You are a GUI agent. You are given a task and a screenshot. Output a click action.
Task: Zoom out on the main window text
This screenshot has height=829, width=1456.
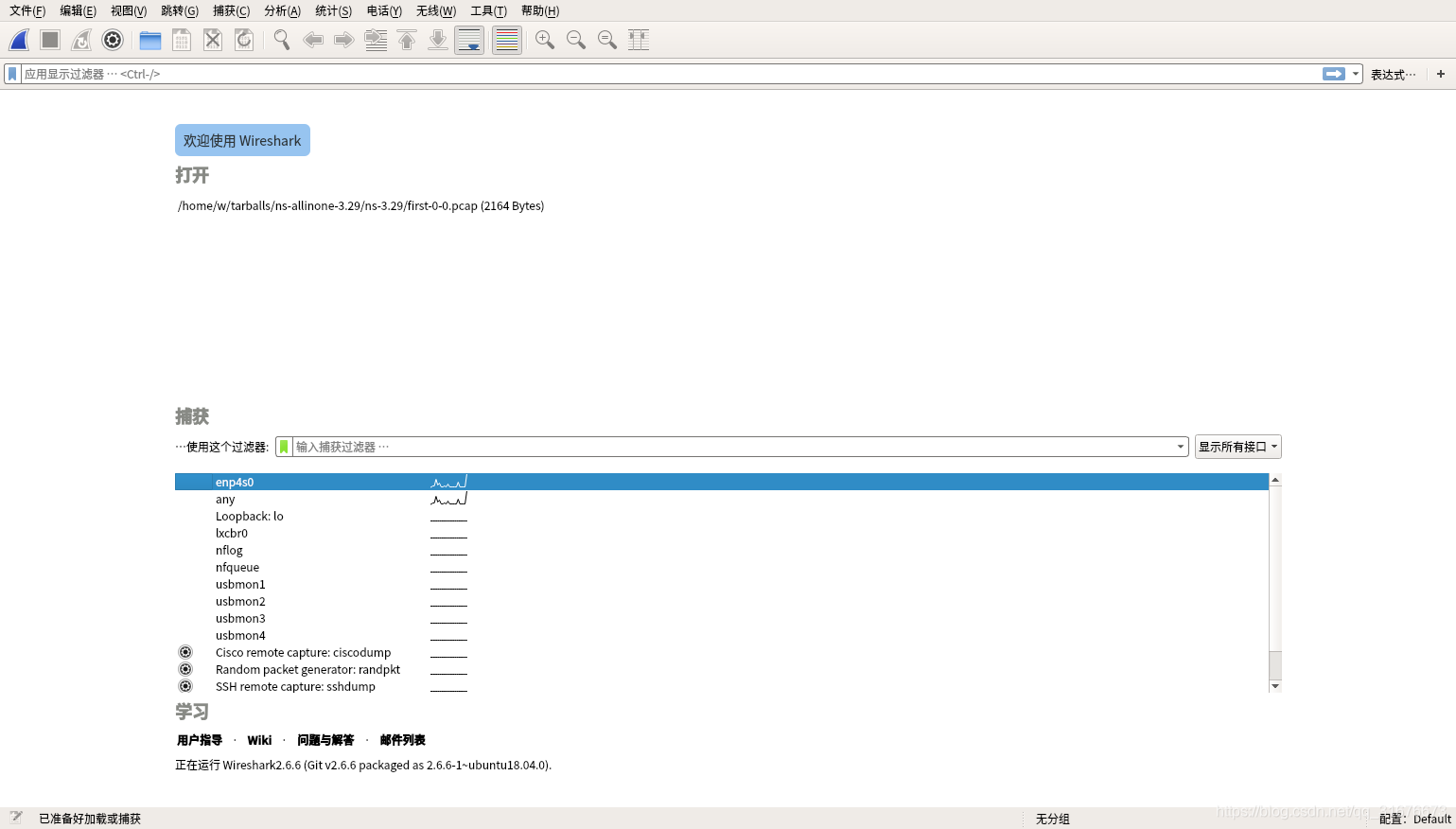click(576, 40)
